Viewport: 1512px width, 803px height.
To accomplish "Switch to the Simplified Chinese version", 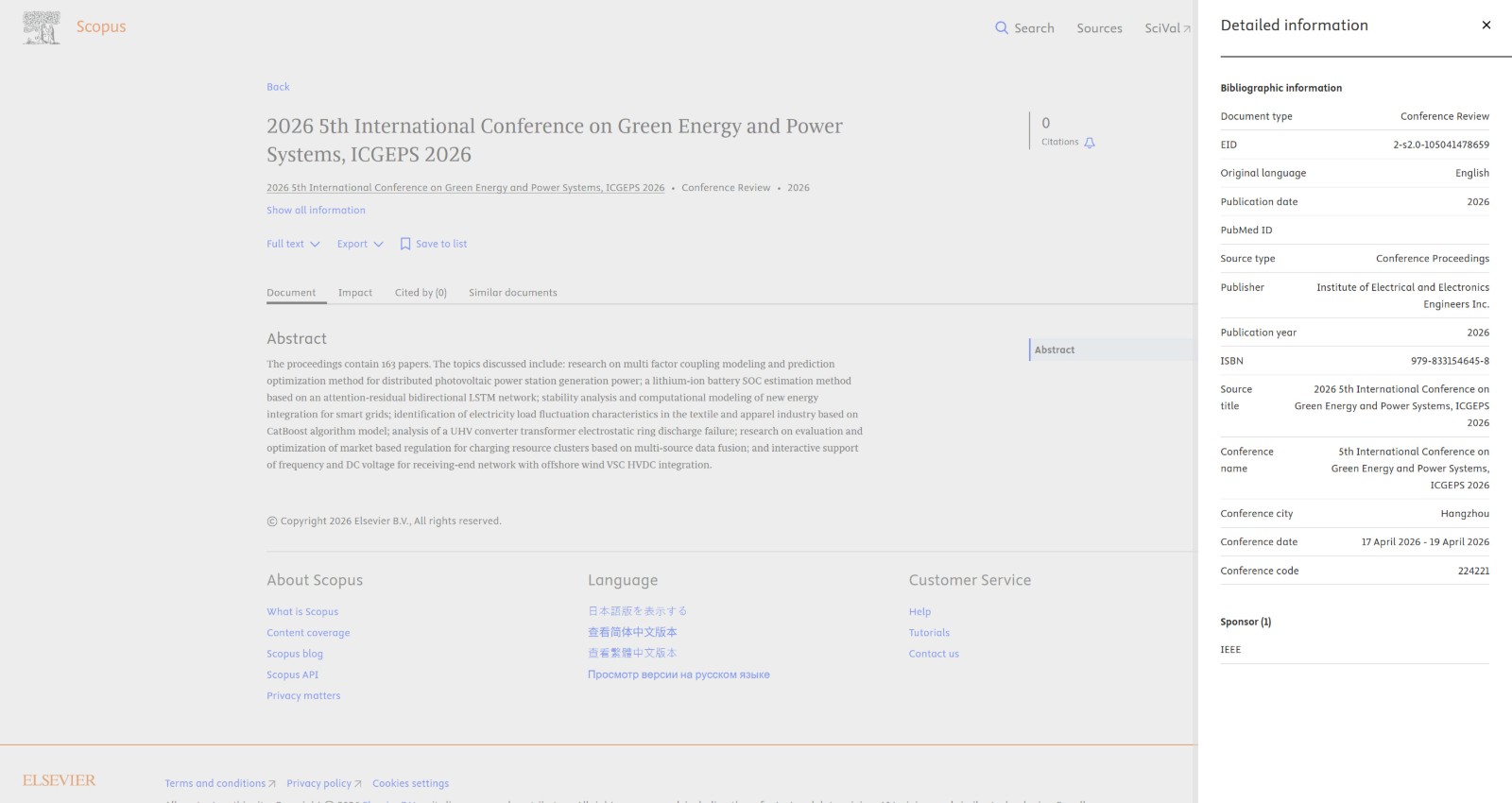I will tap(632, 632).
